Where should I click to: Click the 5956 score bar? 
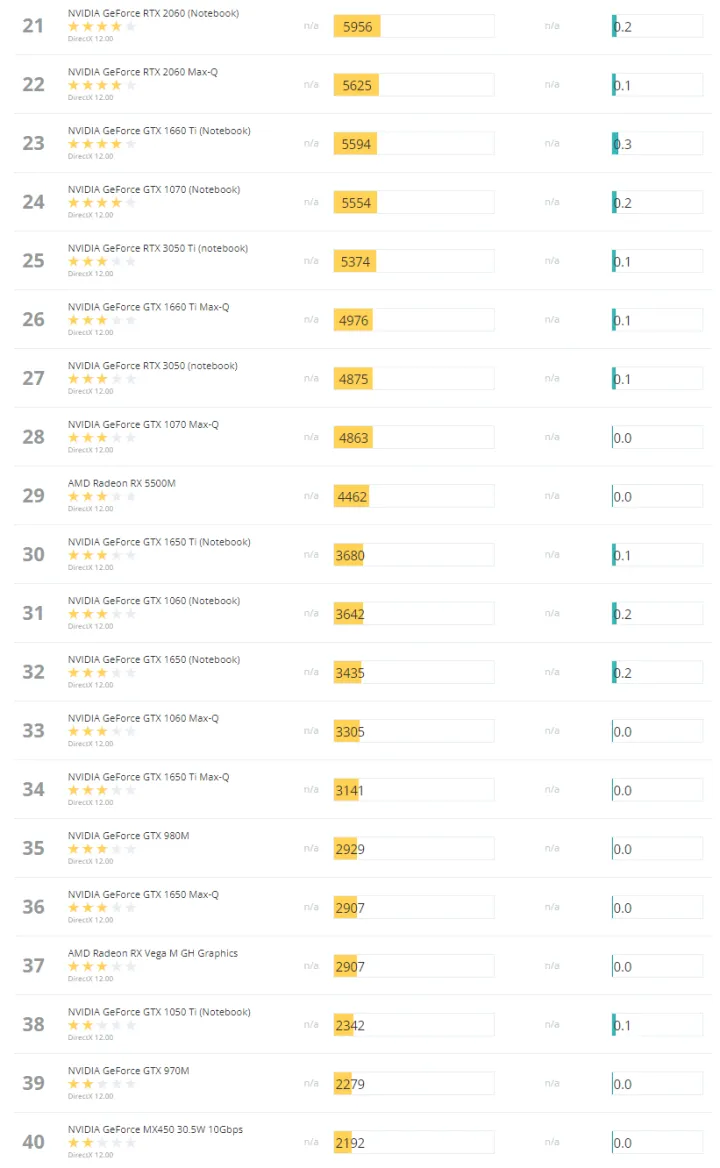[413, 26]
